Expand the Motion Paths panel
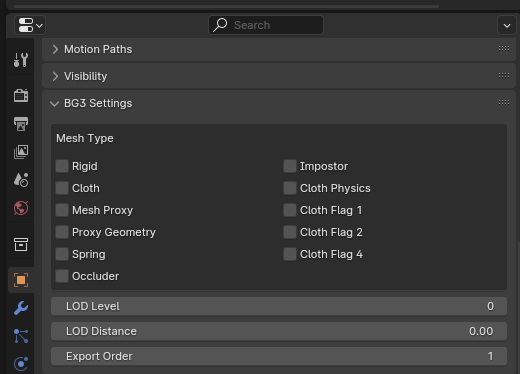The height and width of the screenshot is (374, 520). point(55,49)
